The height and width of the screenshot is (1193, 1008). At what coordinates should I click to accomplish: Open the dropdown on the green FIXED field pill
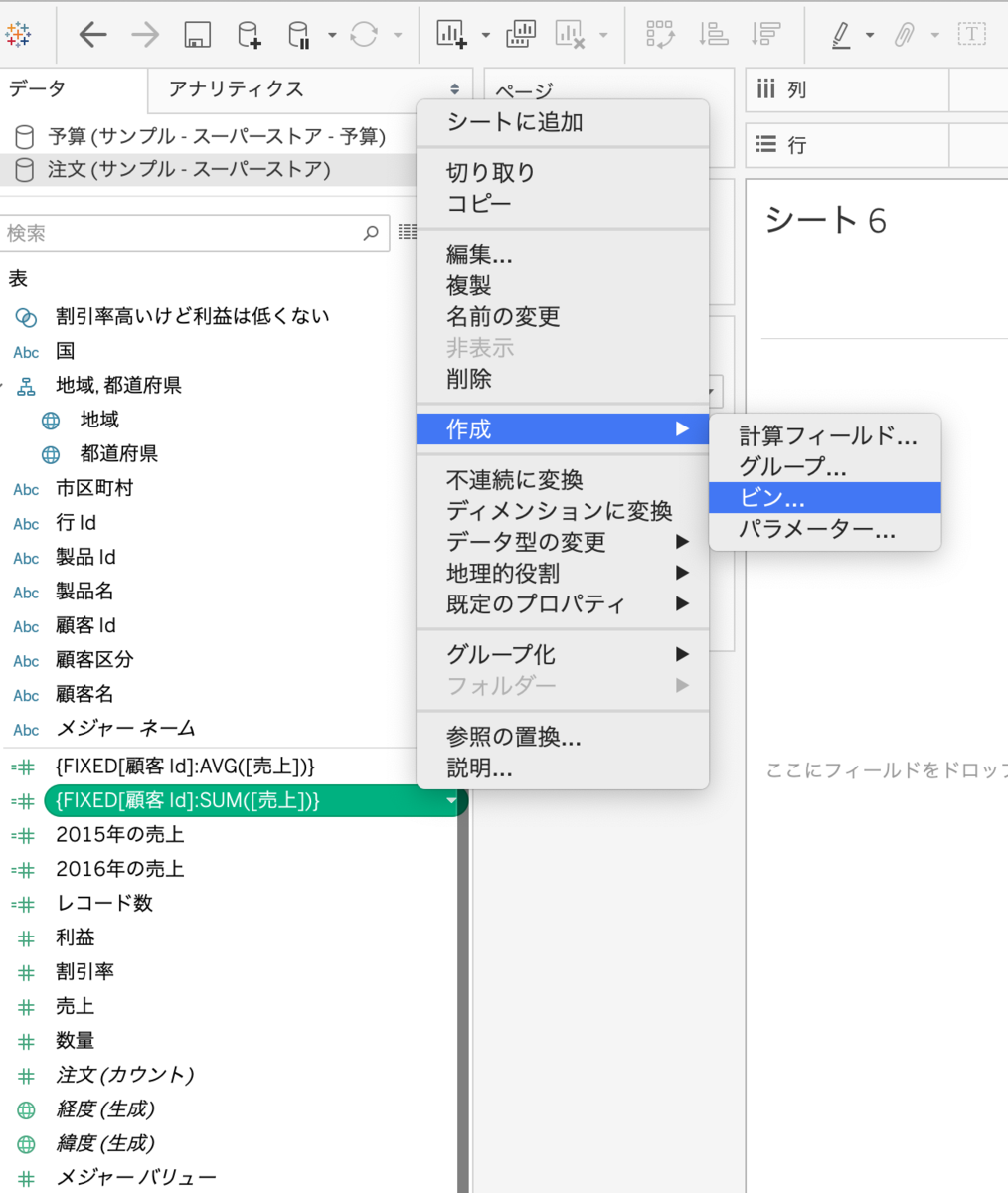[x=452, y=800]
